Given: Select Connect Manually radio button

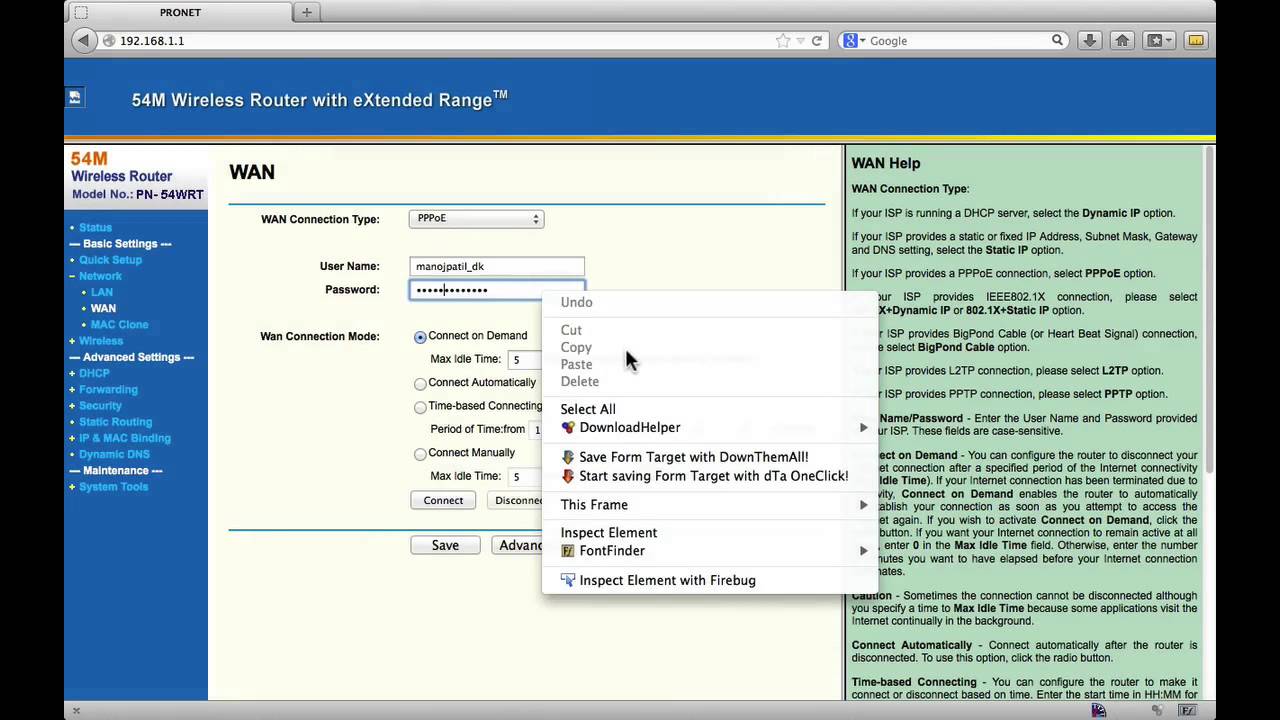Looking at the screenshot, I should click(420, 454).
